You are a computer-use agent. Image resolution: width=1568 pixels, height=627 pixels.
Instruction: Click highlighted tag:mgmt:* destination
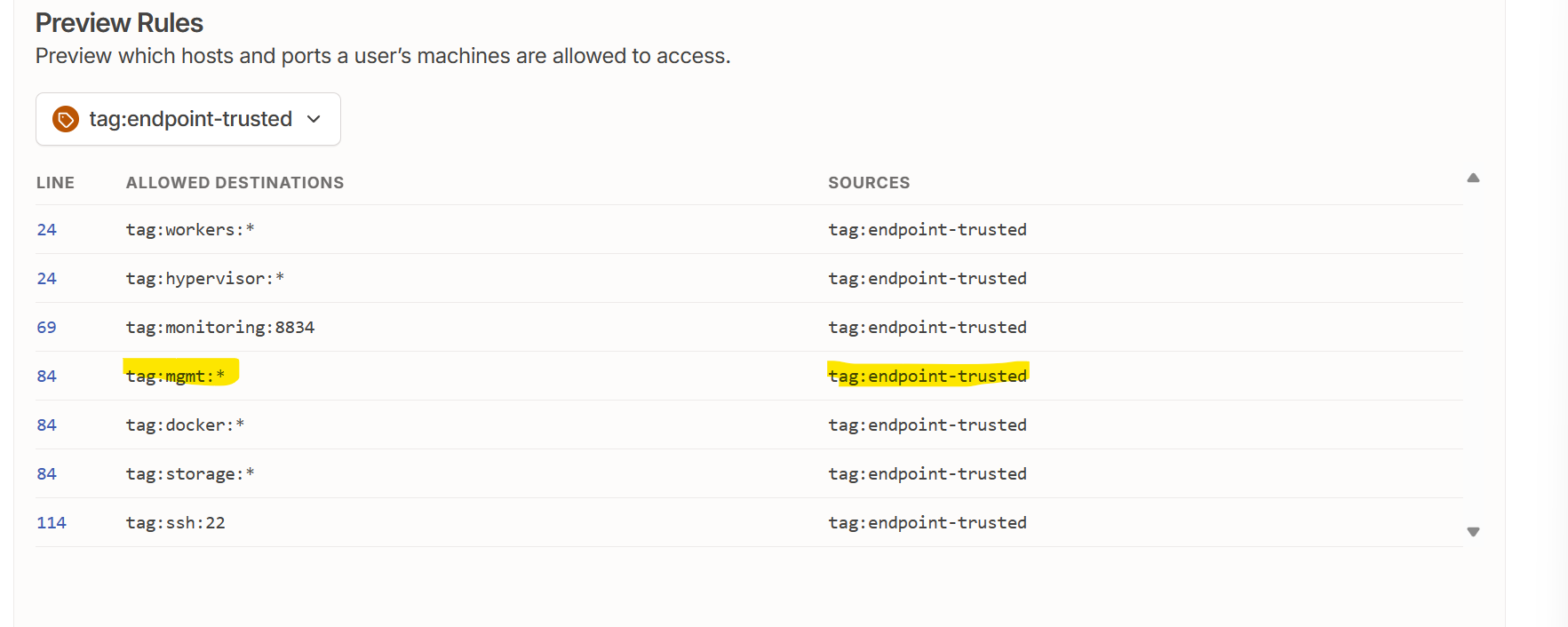(x=176, y=377)
